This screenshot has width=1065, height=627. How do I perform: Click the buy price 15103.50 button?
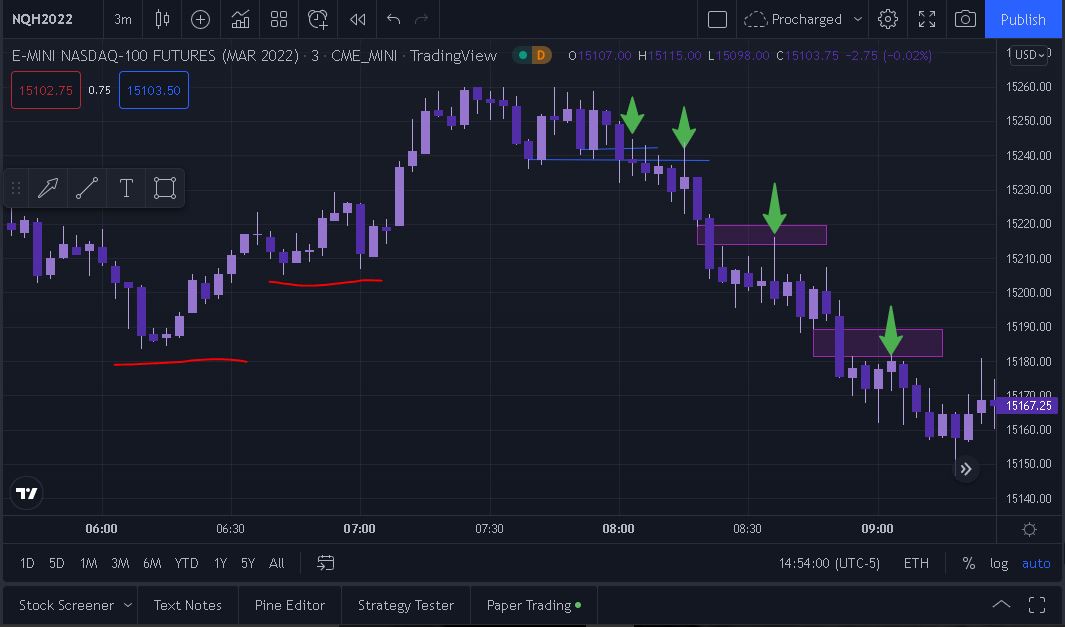154,90
